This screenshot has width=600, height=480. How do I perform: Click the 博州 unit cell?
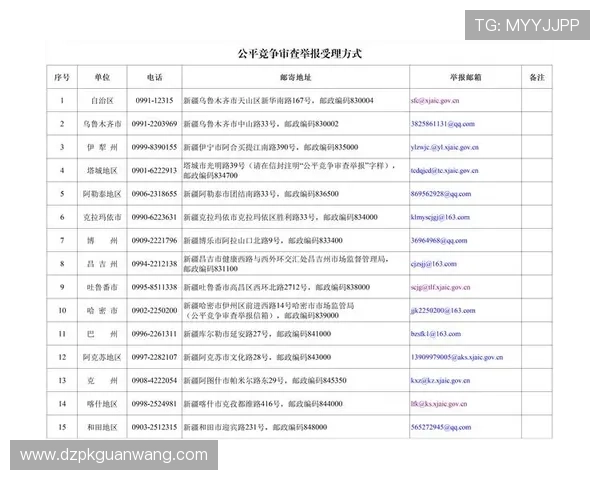(x=102, y=241)
